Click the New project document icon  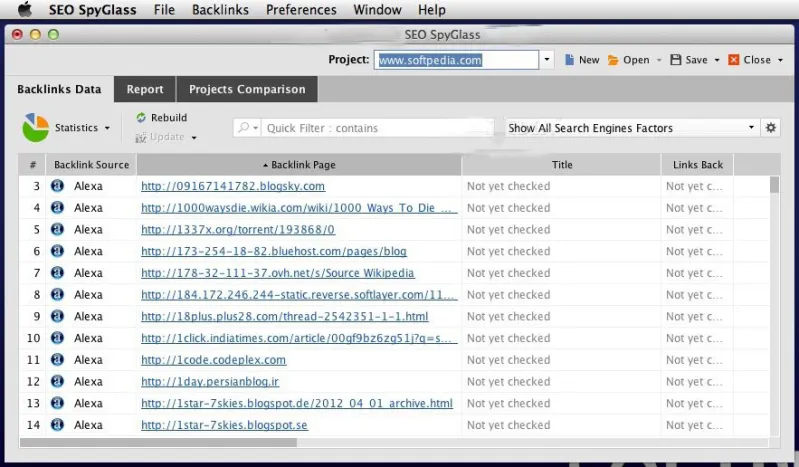pyautogui.click(x=569, y=60)
